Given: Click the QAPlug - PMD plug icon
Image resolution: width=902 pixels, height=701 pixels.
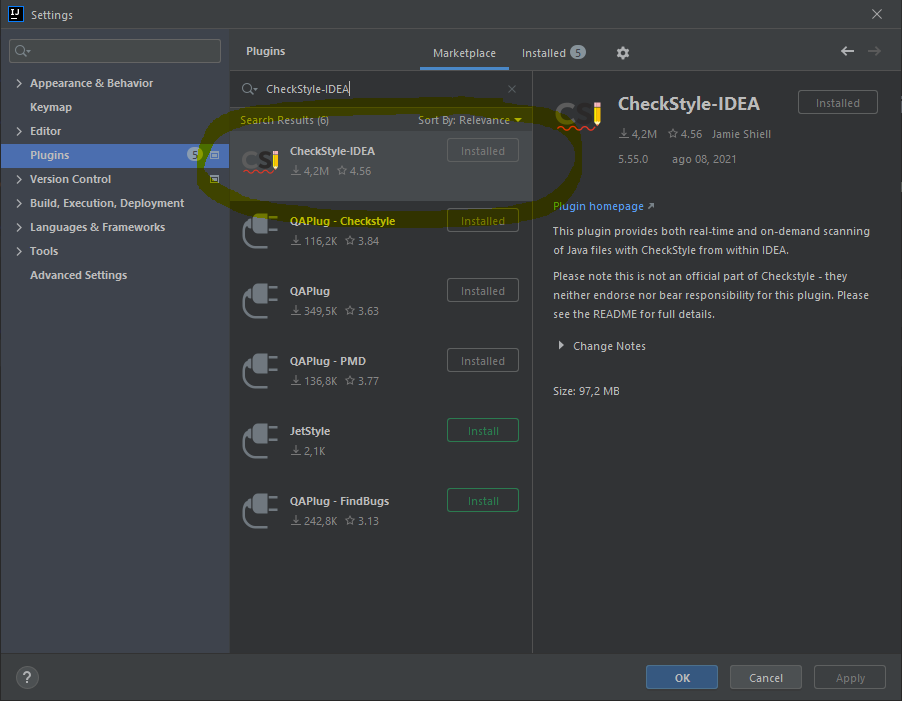Looking at the screenshot, I should (x=260, y=371).
